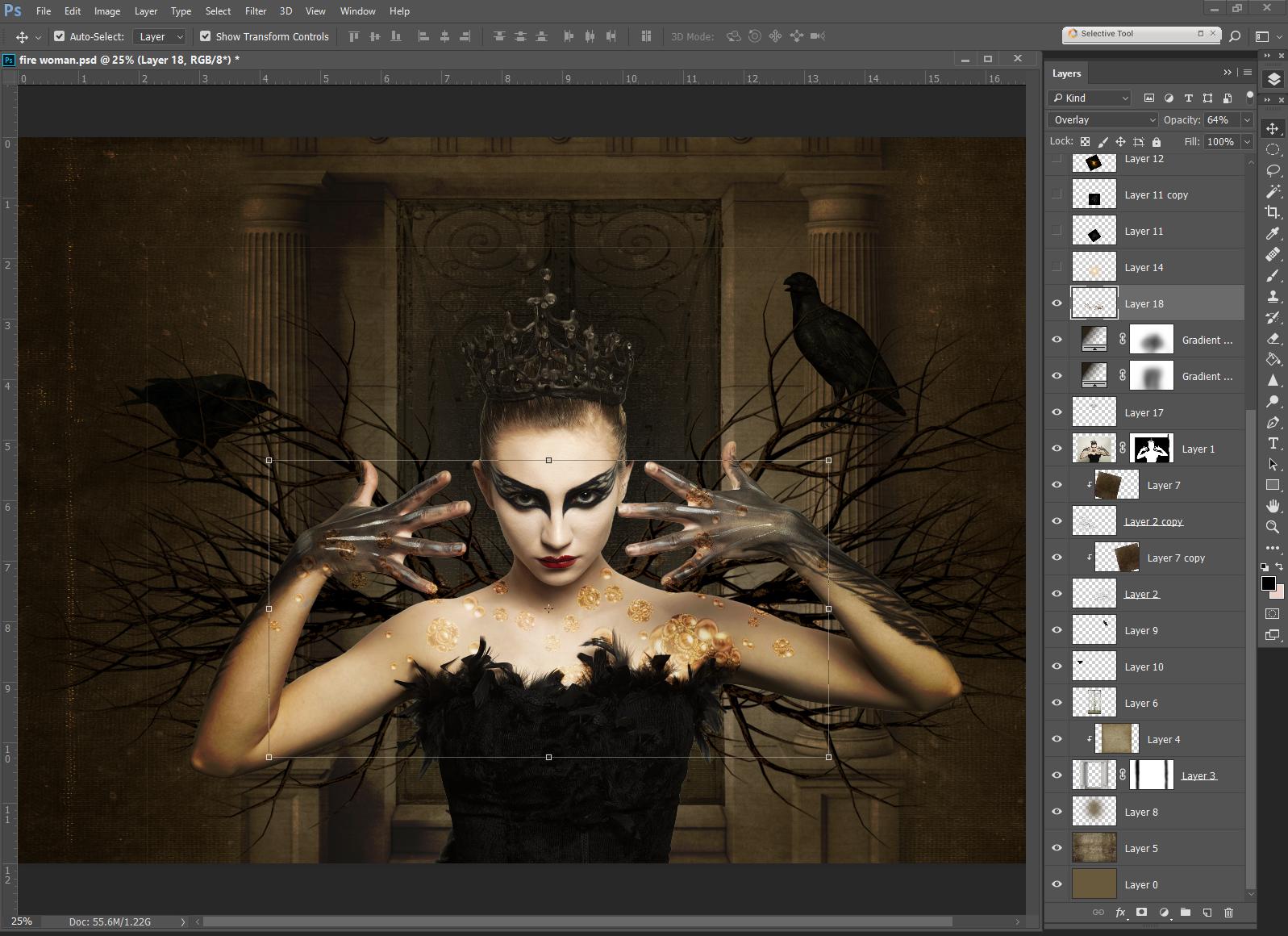Uncheck the Auto-Select checkbox
1288x936 pixels.
[60, 36]
